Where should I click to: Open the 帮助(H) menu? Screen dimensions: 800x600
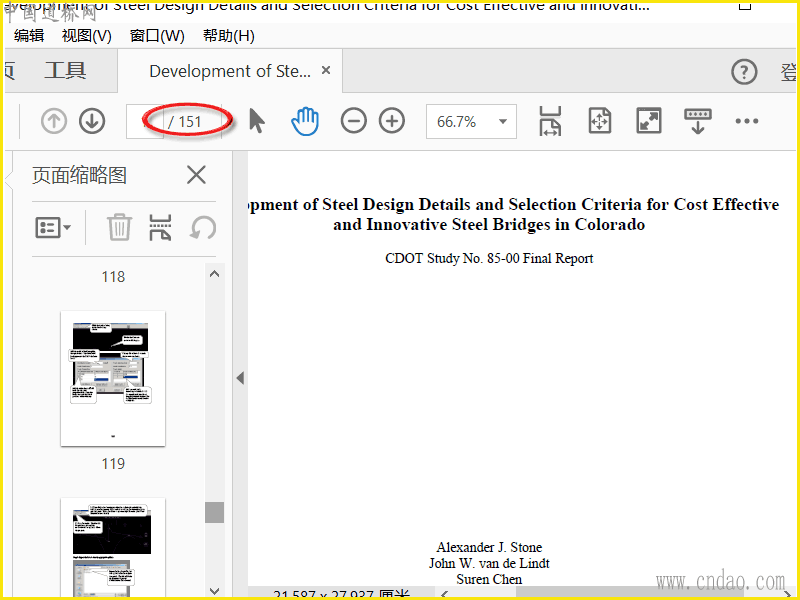click(229, 36)
